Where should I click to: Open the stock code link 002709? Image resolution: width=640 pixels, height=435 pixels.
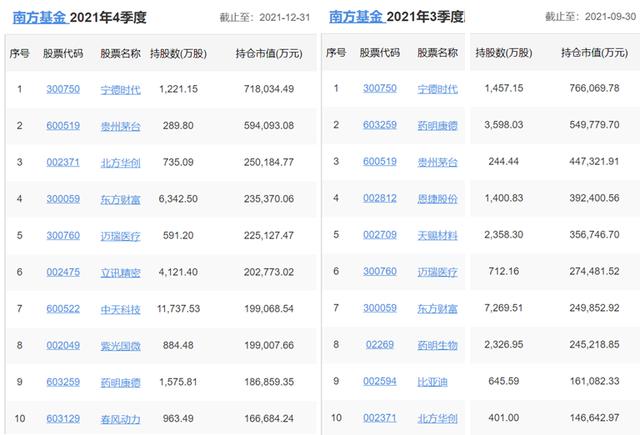pyautogui.click(x=380, y=235)
